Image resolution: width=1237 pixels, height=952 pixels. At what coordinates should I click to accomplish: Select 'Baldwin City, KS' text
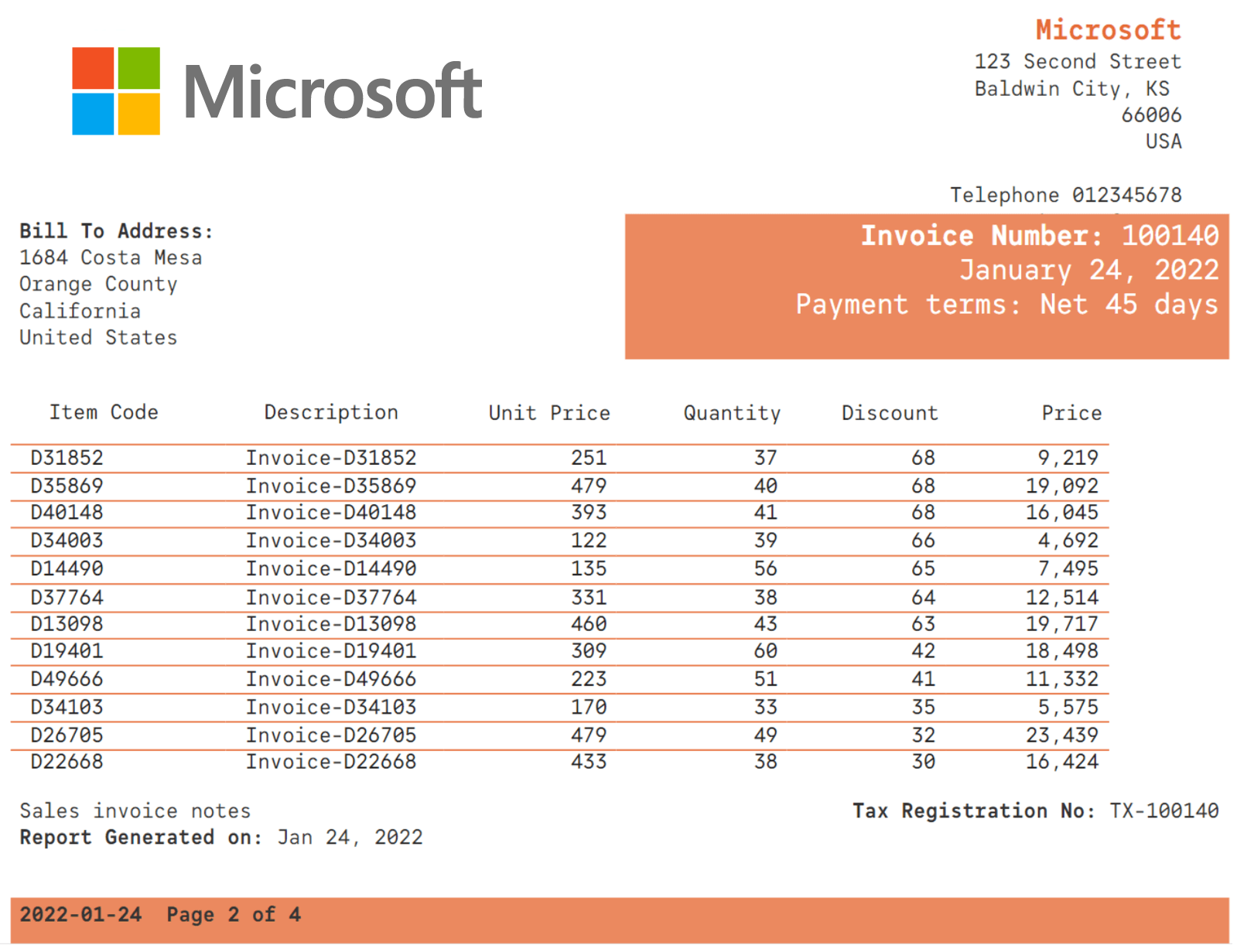[1071, 89]
